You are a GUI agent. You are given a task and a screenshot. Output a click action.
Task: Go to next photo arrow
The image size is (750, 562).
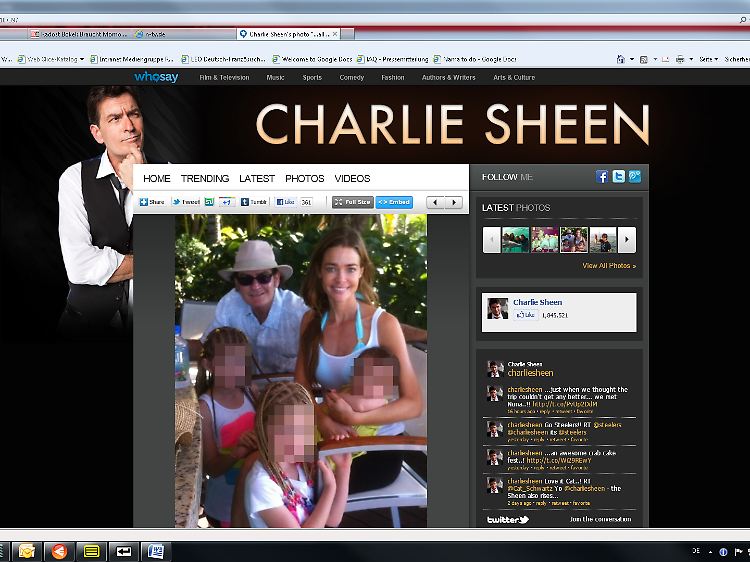454,202
